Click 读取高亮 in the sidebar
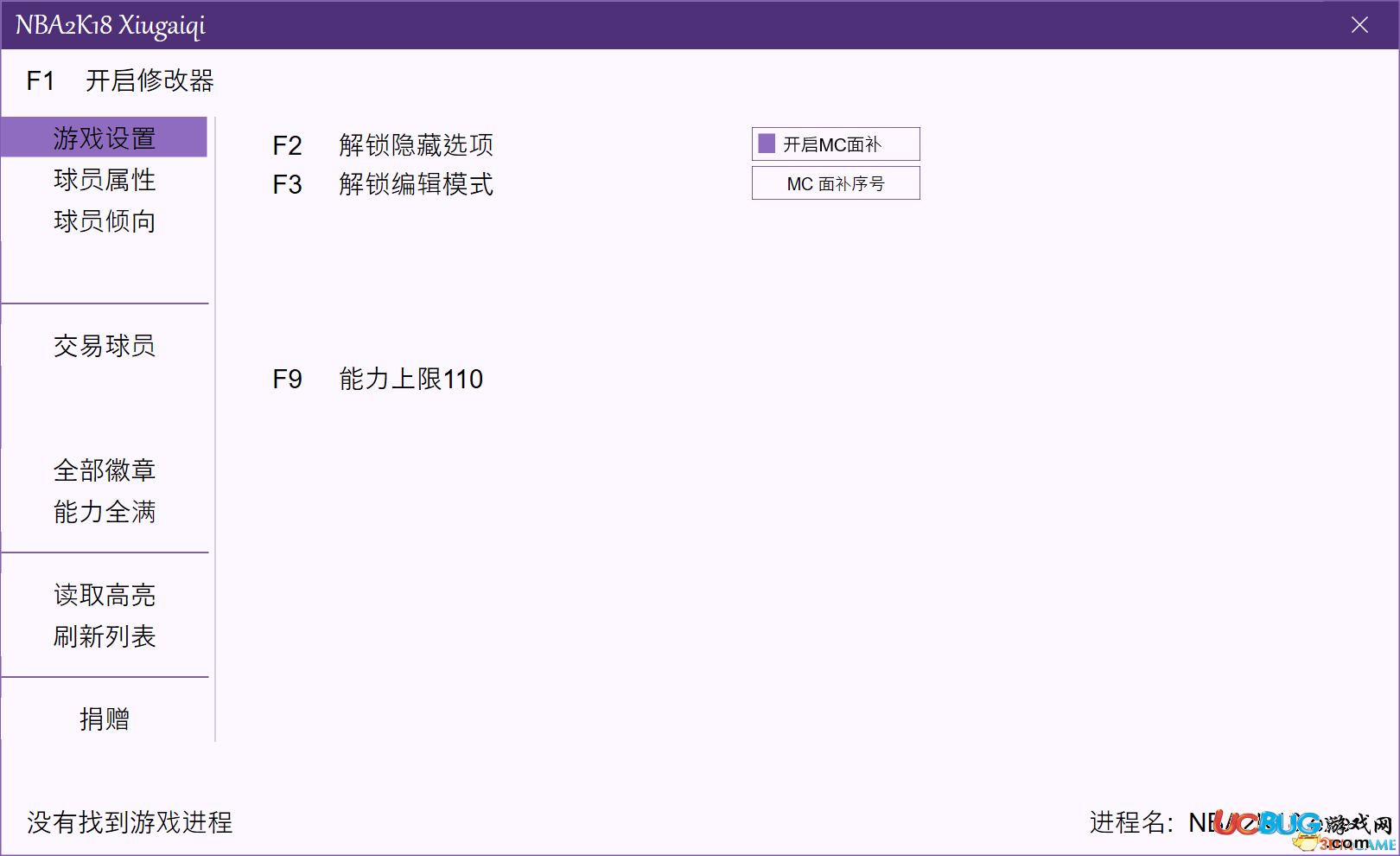The height and width of the screenshot is (856, 1400). (104, 595)
